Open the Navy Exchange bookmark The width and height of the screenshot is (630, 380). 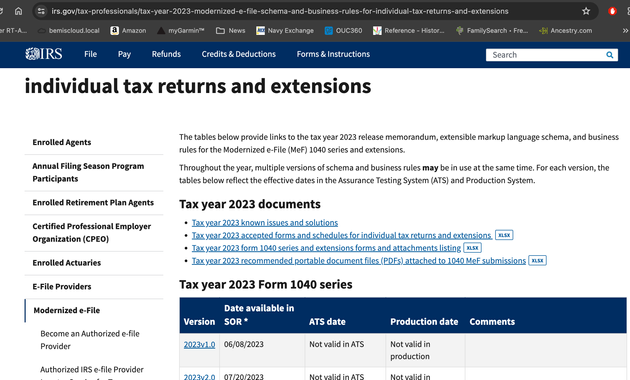pos(285,31)
